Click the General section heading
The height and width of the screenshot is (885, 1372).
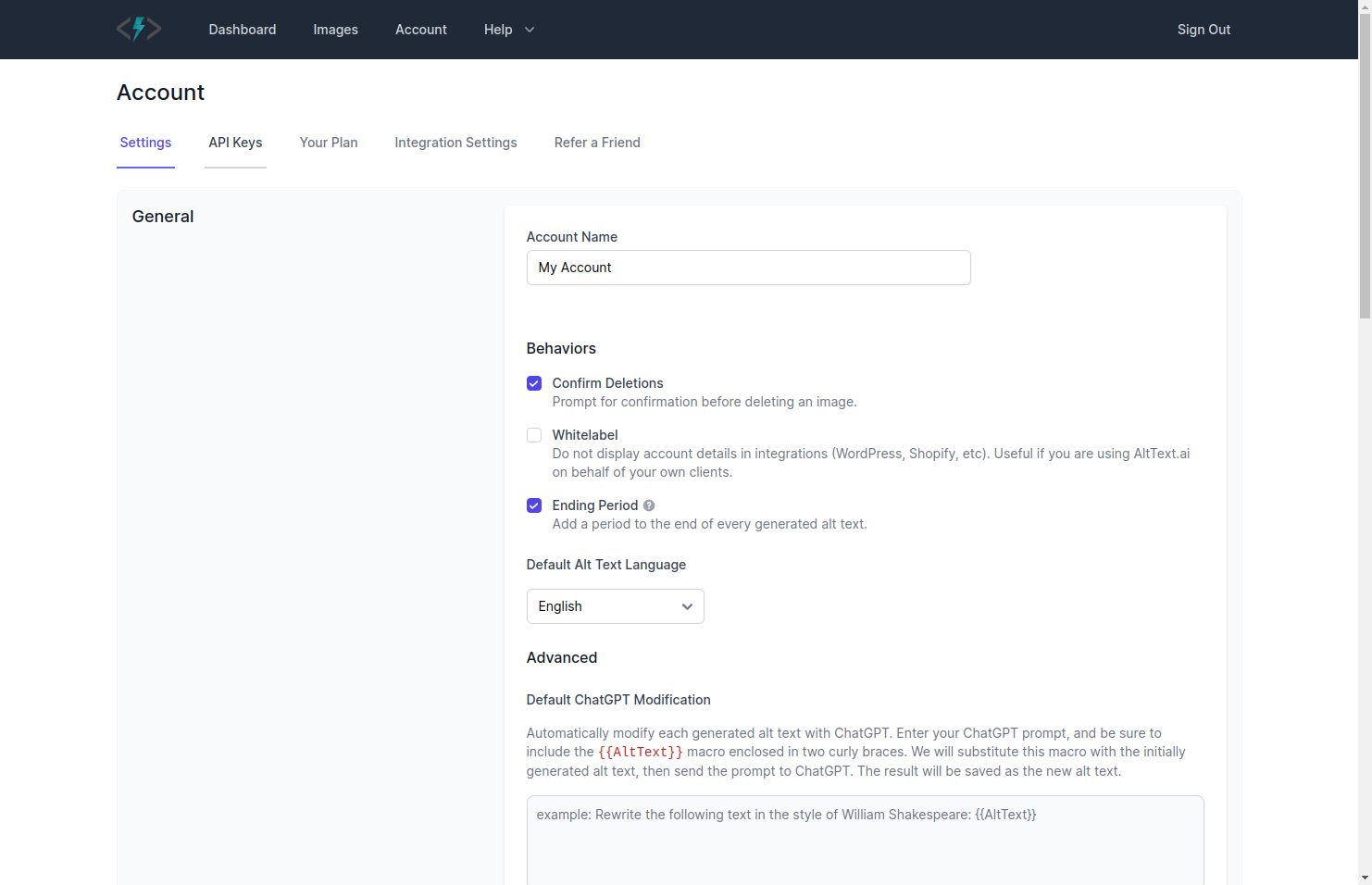pos(163,217)
